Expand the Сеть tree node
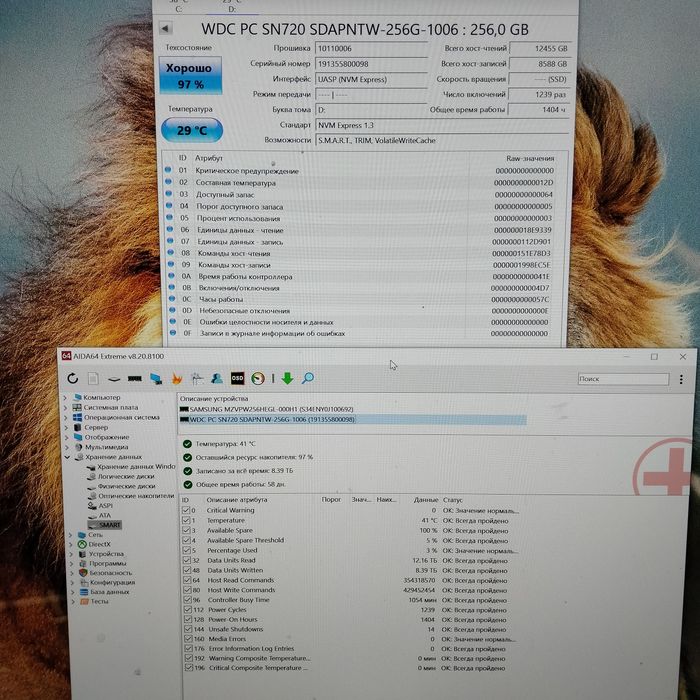The height and width of the screenshot is (700, 700). click(x=71, y=535)
